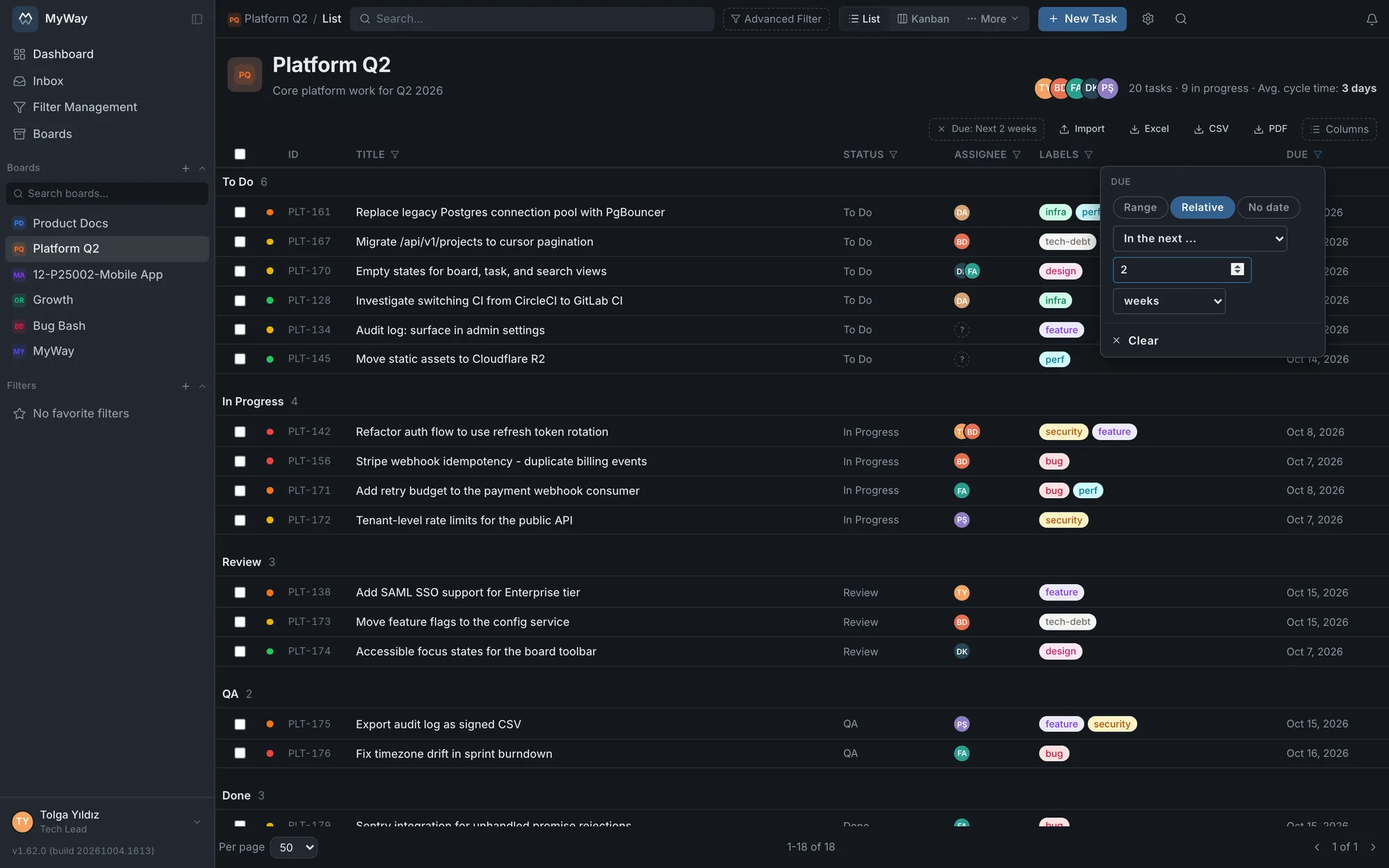Click the MyWay logo icon
Screen dimensions: 1389x868
pos(26,19)
